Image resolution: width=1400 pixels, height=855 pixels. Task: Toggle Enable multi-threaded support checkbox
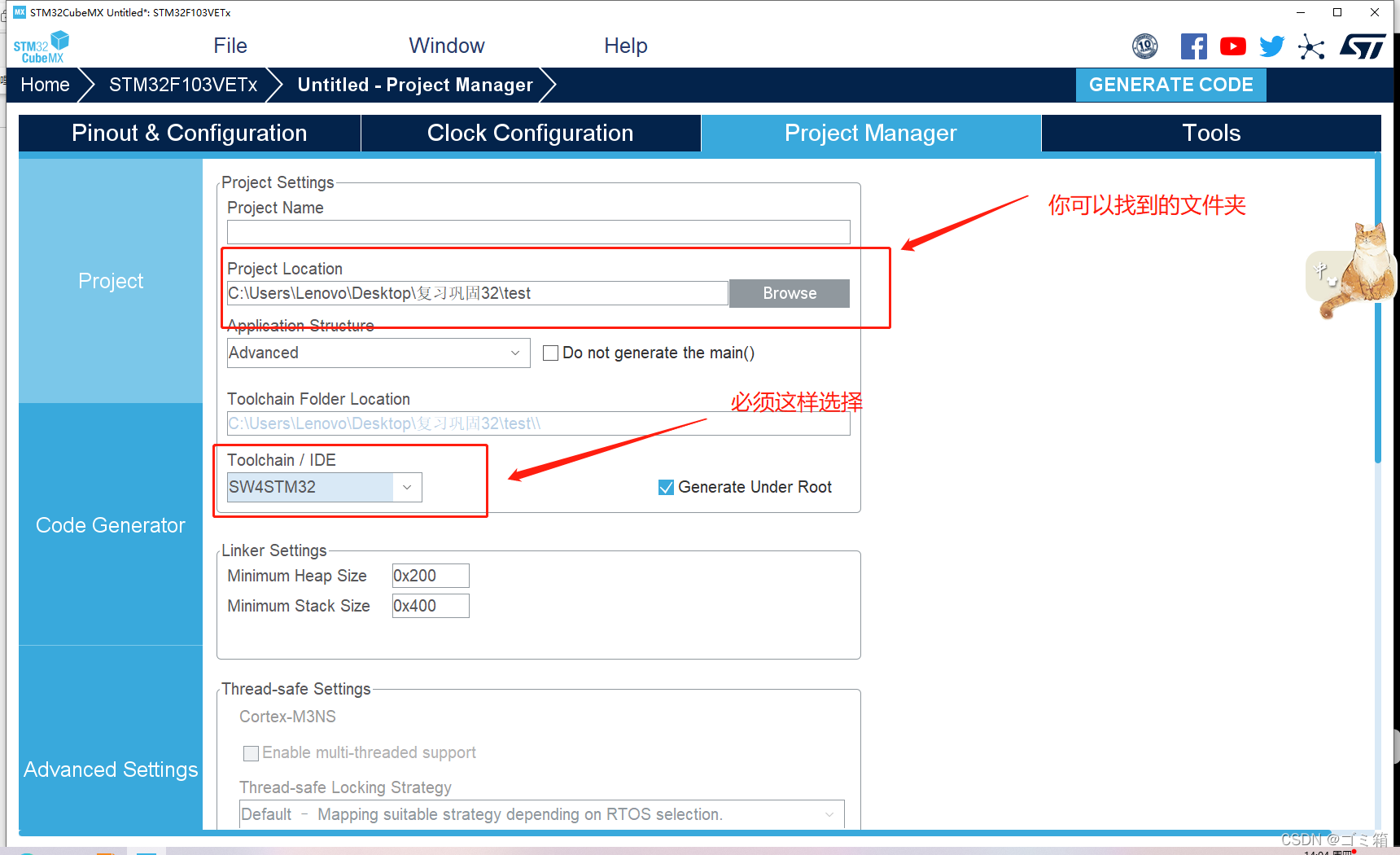[251, 753]
